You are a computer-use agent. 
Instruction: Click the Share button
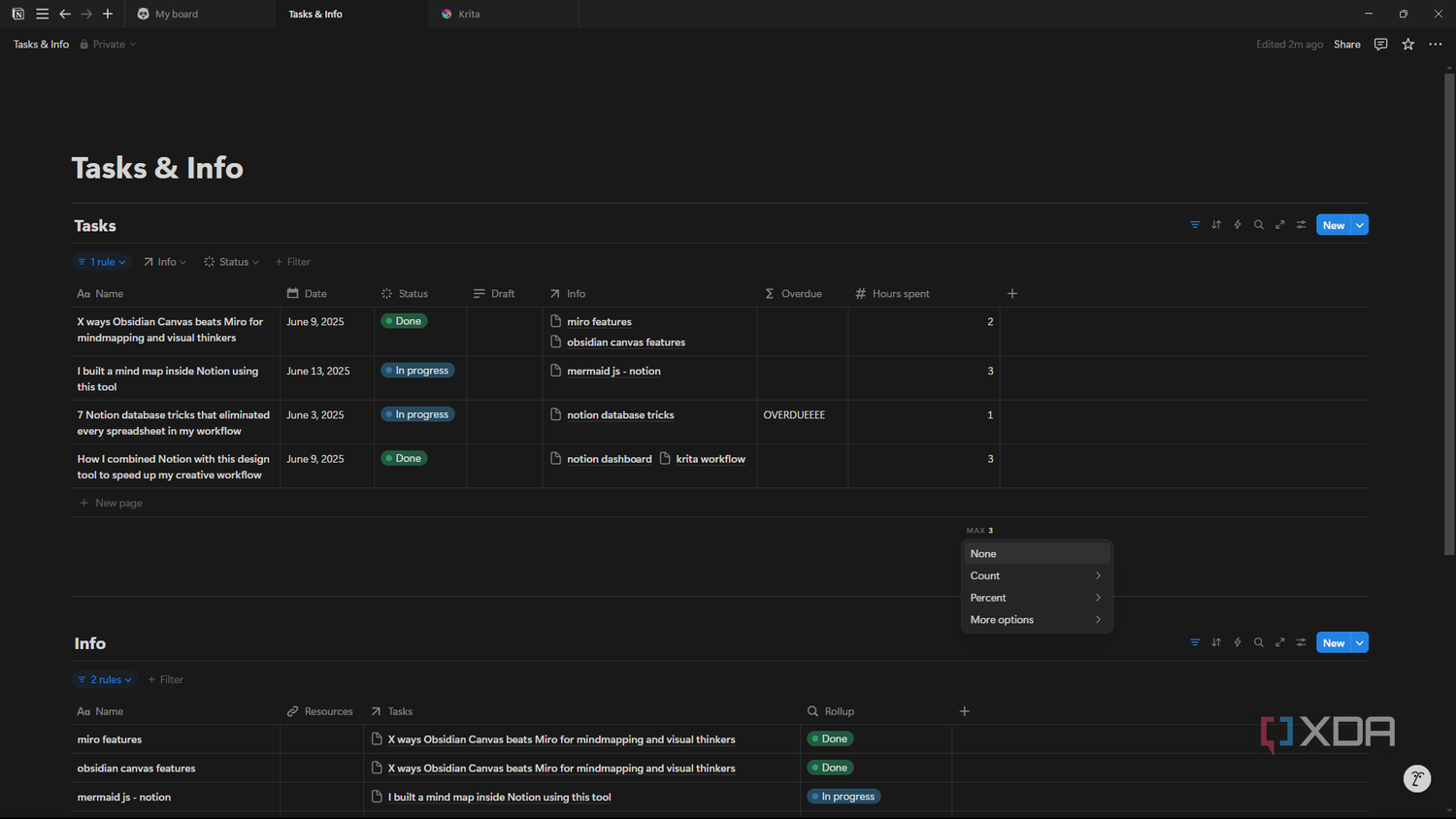pos(1347,45)
